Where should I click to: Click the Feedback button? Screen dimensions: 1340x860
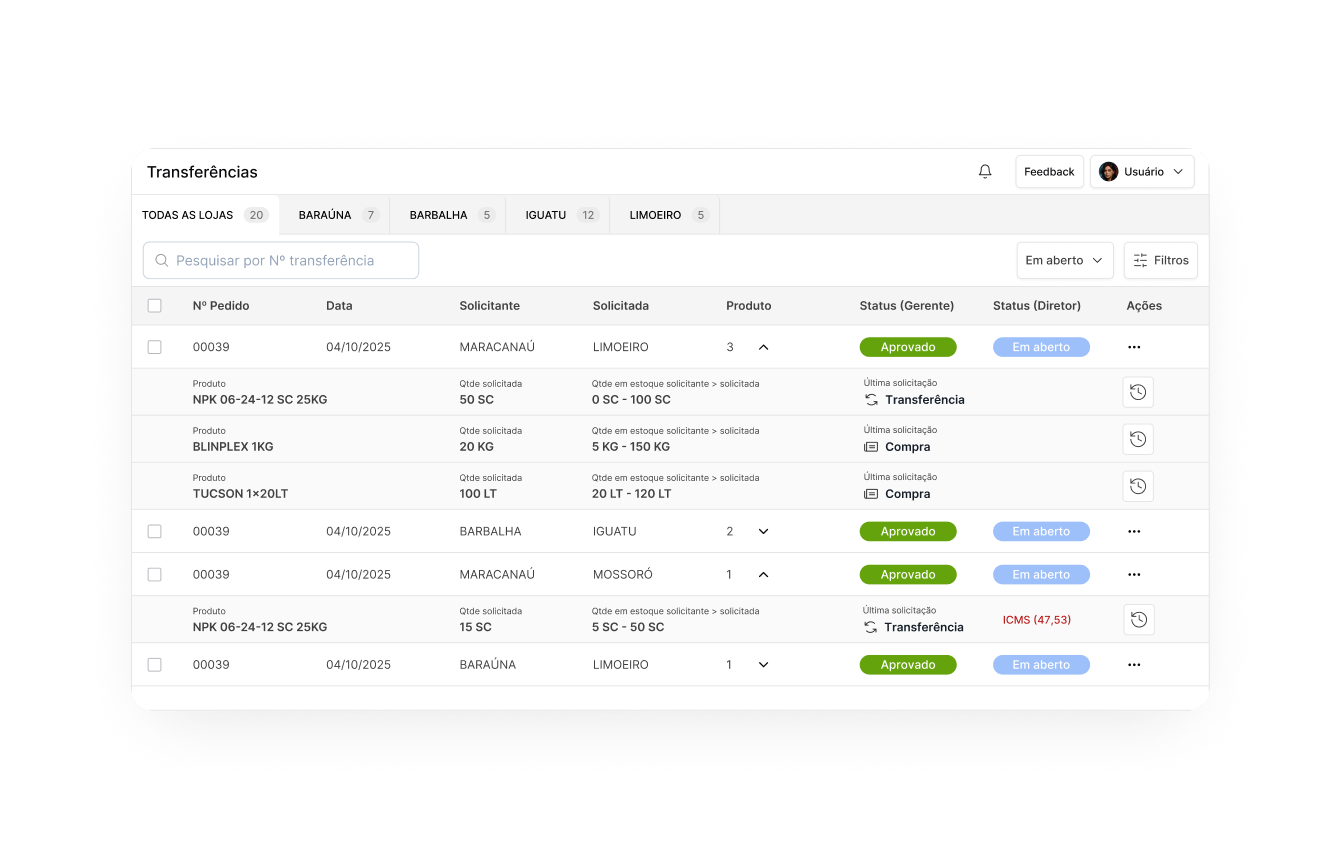click(1049, 172)
